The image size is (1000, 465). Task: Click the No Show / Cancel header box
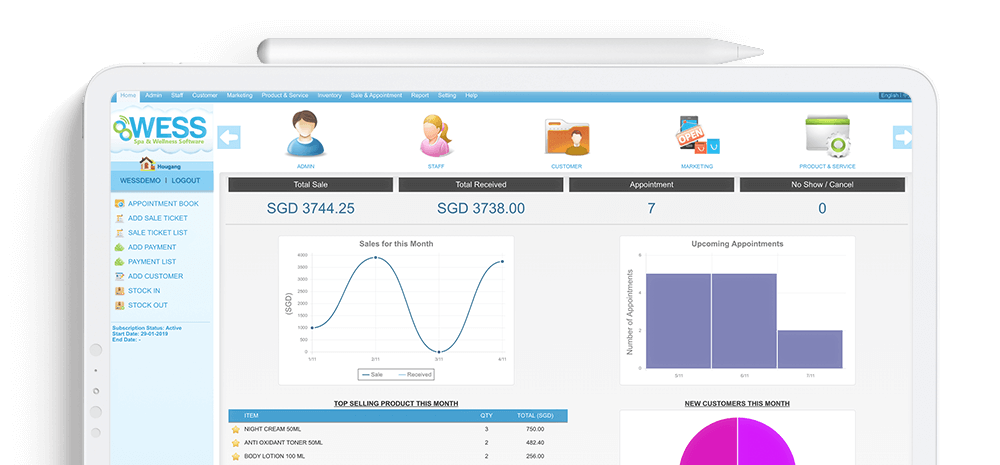pos(822,184)
